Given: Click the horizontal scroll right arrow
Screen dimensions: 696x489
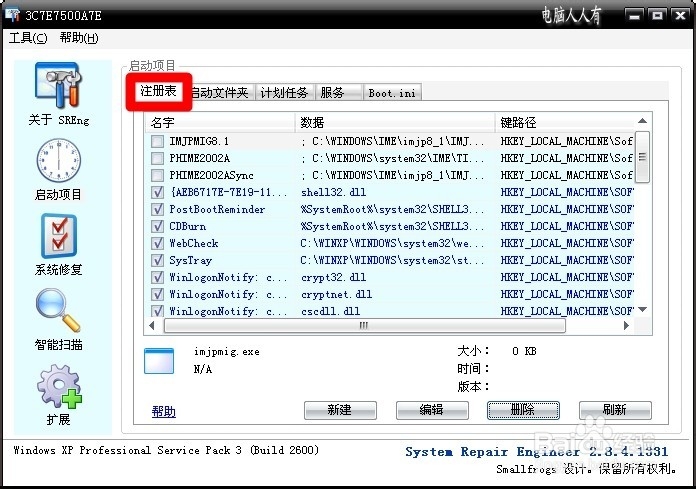Looking at the screenshot, I should tap(626, 326).
